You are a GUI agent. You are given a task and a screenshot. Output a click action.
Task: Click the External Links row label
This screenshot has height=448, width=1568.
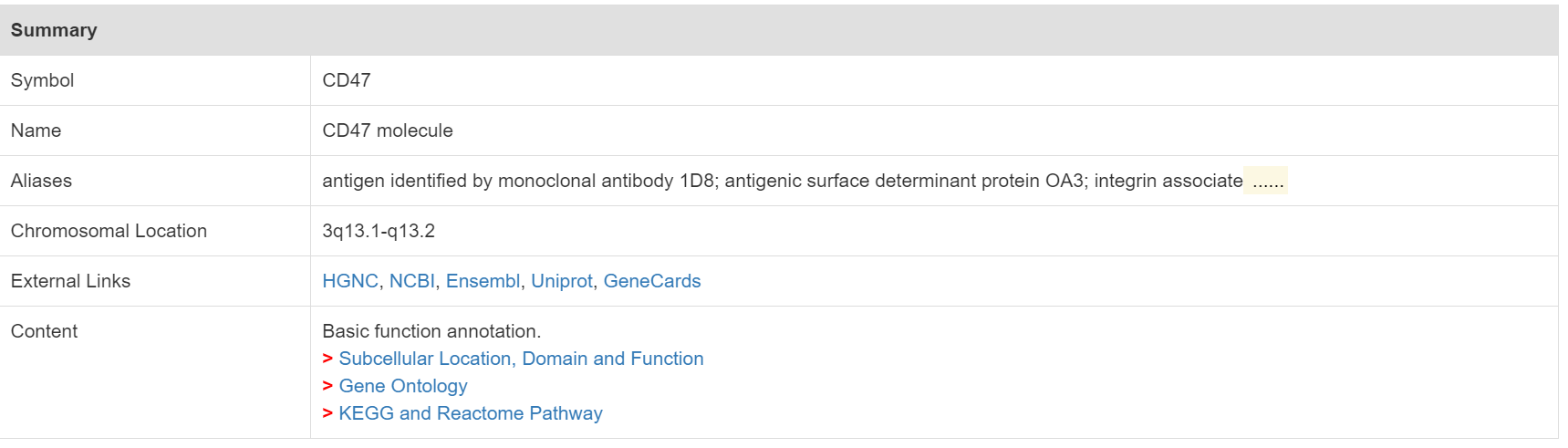click(70, 281)
